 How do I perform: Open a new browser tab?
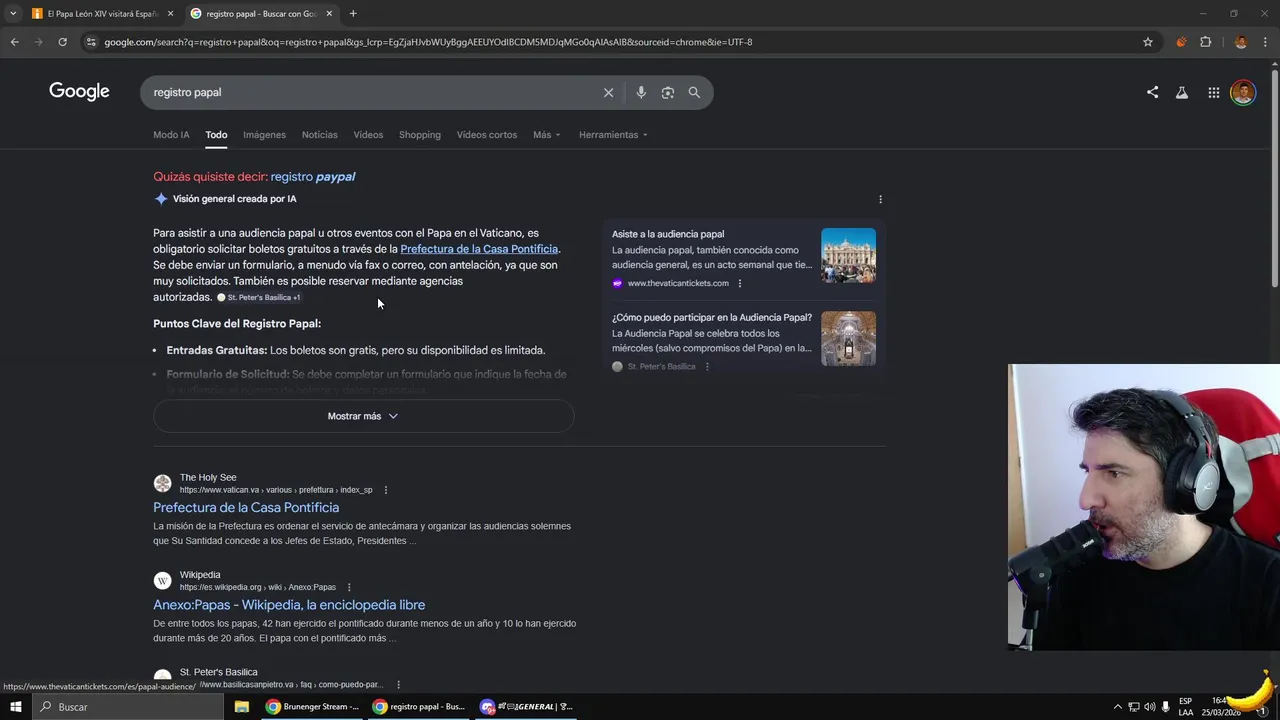click(x=353, y=14)
